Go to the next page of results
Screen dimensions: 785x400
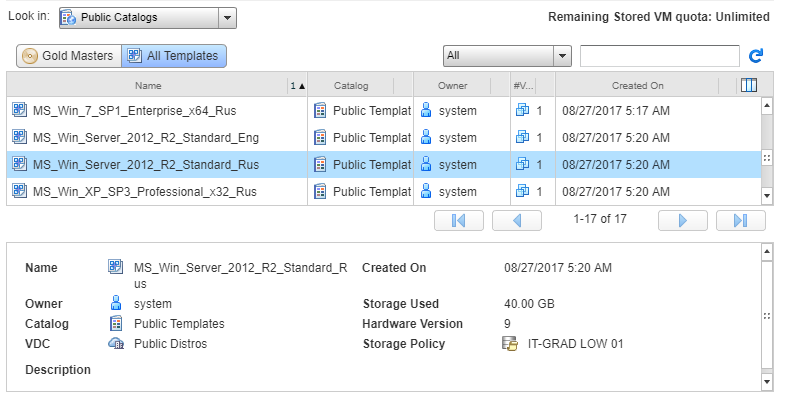click(682, 220)
